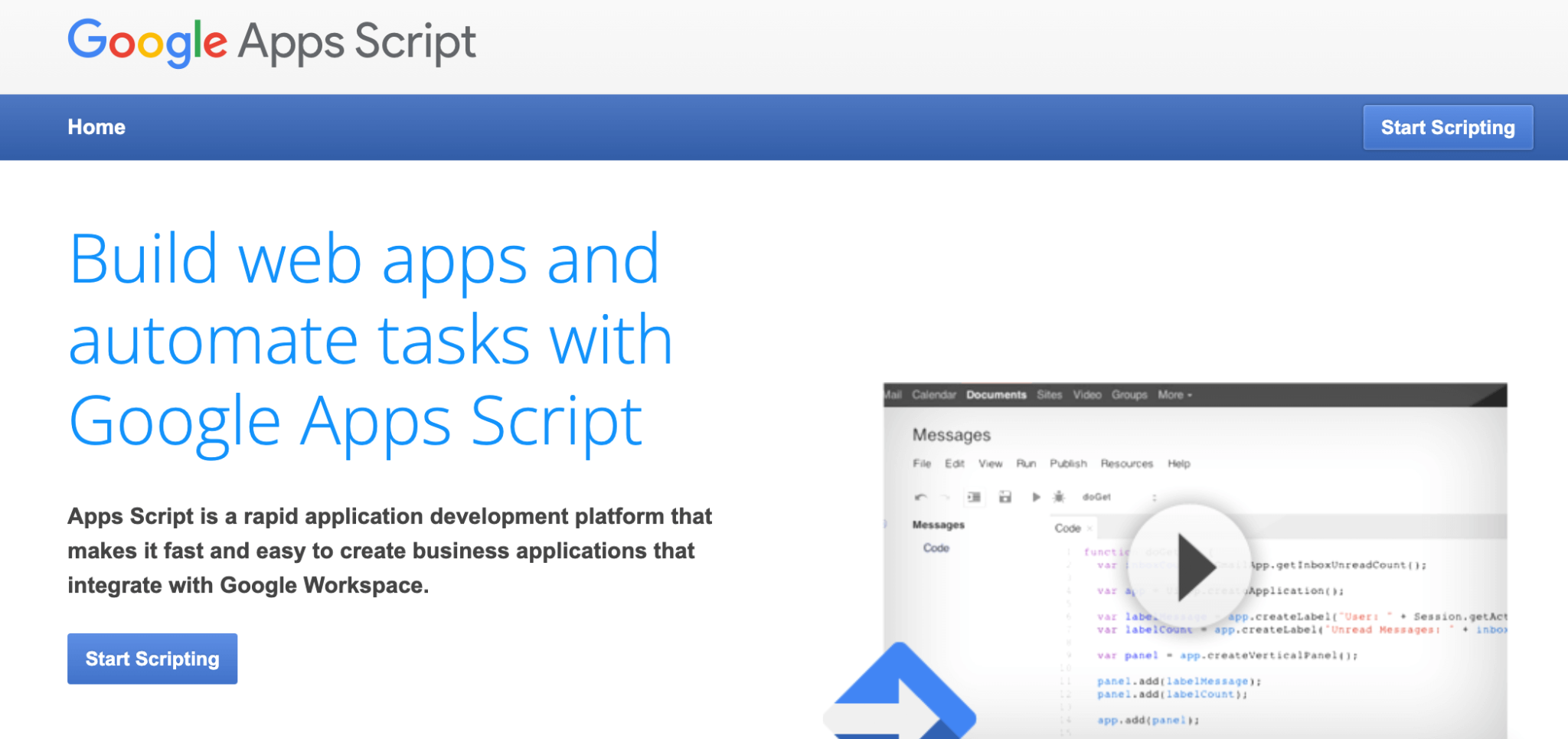Open Home in the navigation bar
This screenshot has width=1568, height=739.
point(96,127)
